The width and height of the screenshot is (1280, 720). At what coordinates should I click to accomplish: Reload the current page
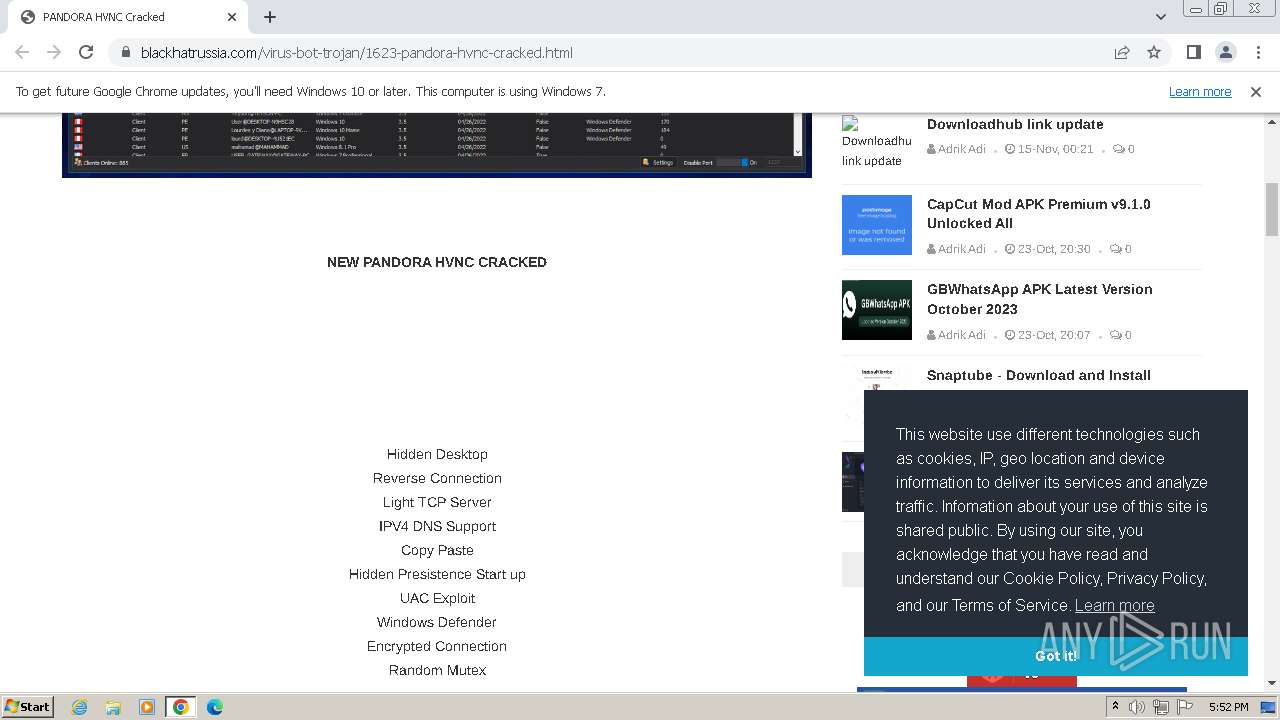(86, 52)
